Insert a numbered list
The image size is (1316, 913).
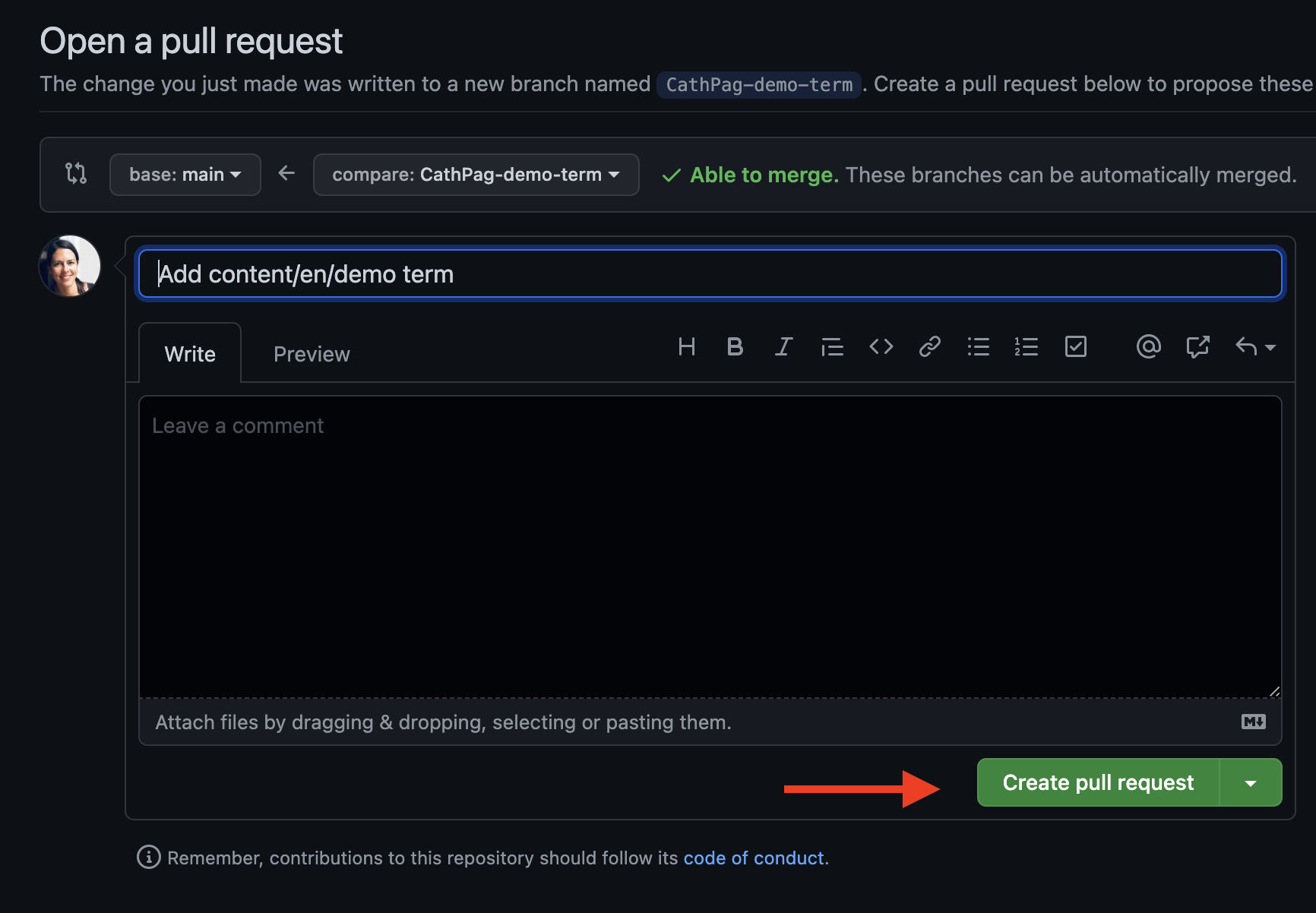click(1026, 347)
